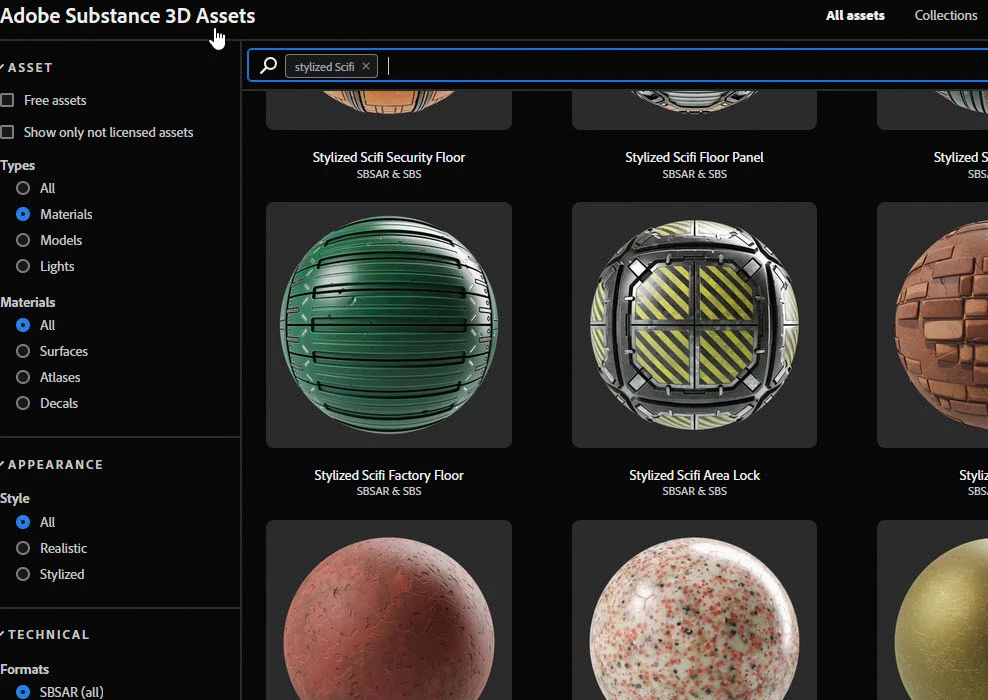The width and height of the screenshot is (988, 700).
Task: Click the Adobe Substance 3D Assets title
Action: [128, 15]
